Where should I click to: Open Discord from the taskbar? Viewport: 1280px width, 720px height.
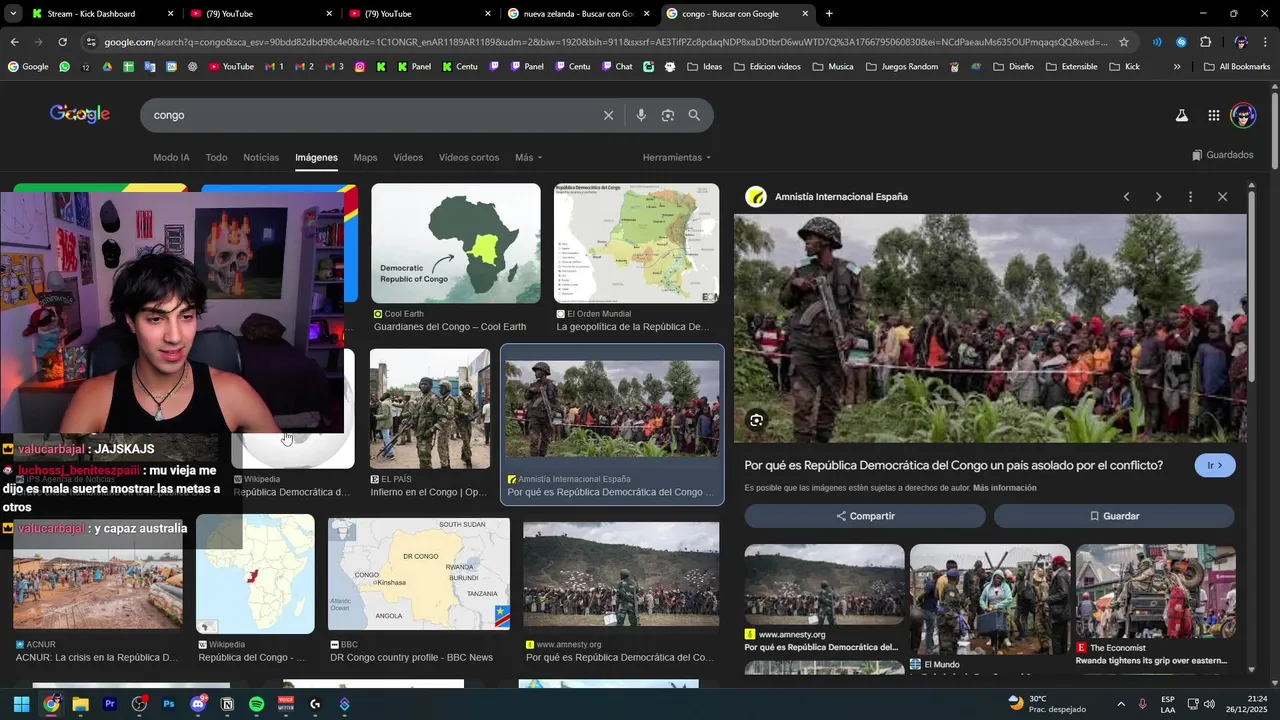[x=198, y=704]
